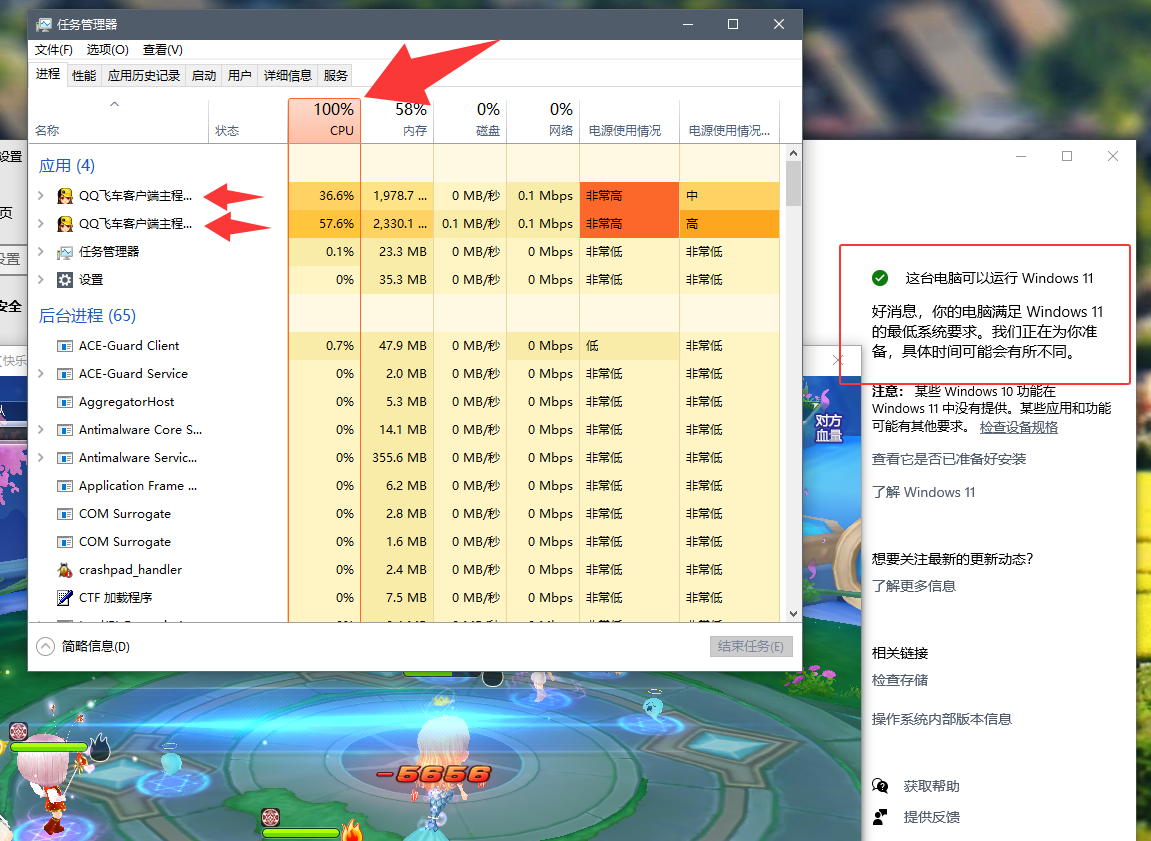Expand the QQ飞车 row with 57.6% CPU

click(x=41, y=224)
